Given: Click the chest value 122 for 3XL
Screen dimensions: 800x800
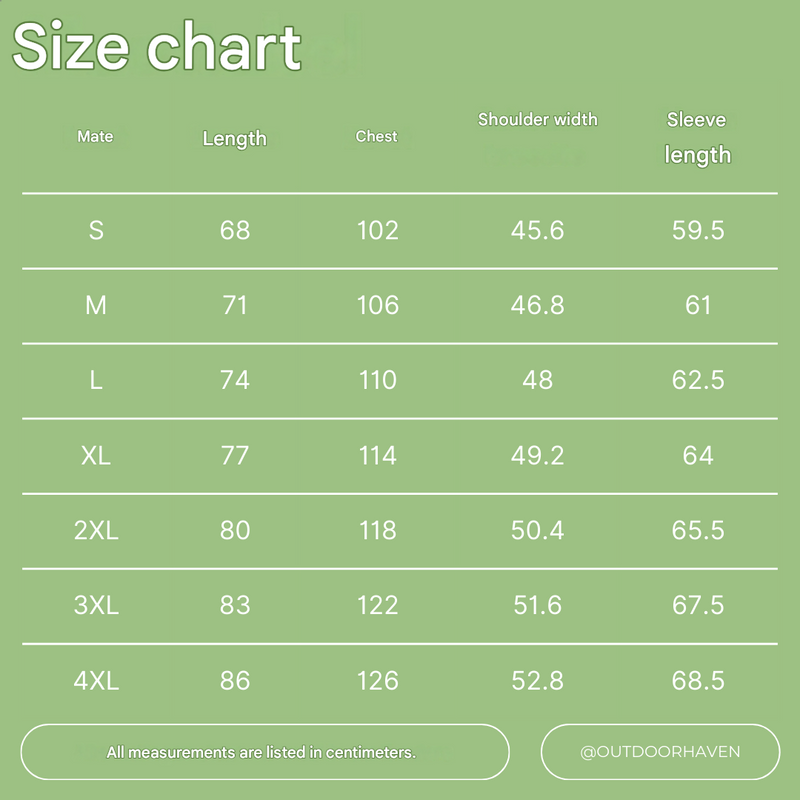Looking at the screenshot, I should coord(378,605).
